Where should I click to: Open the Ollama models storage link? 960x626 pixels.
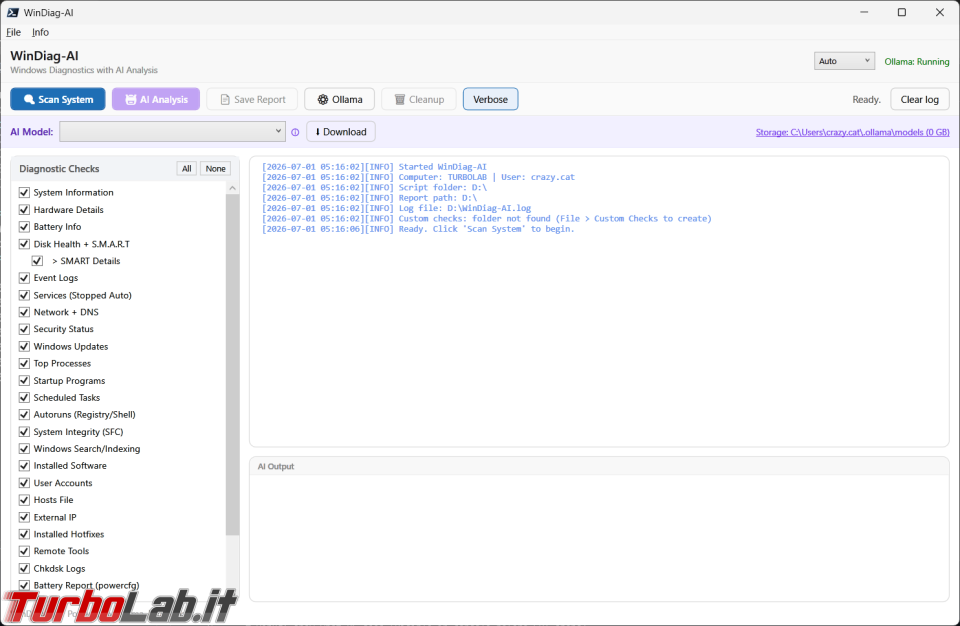[852, 132]
